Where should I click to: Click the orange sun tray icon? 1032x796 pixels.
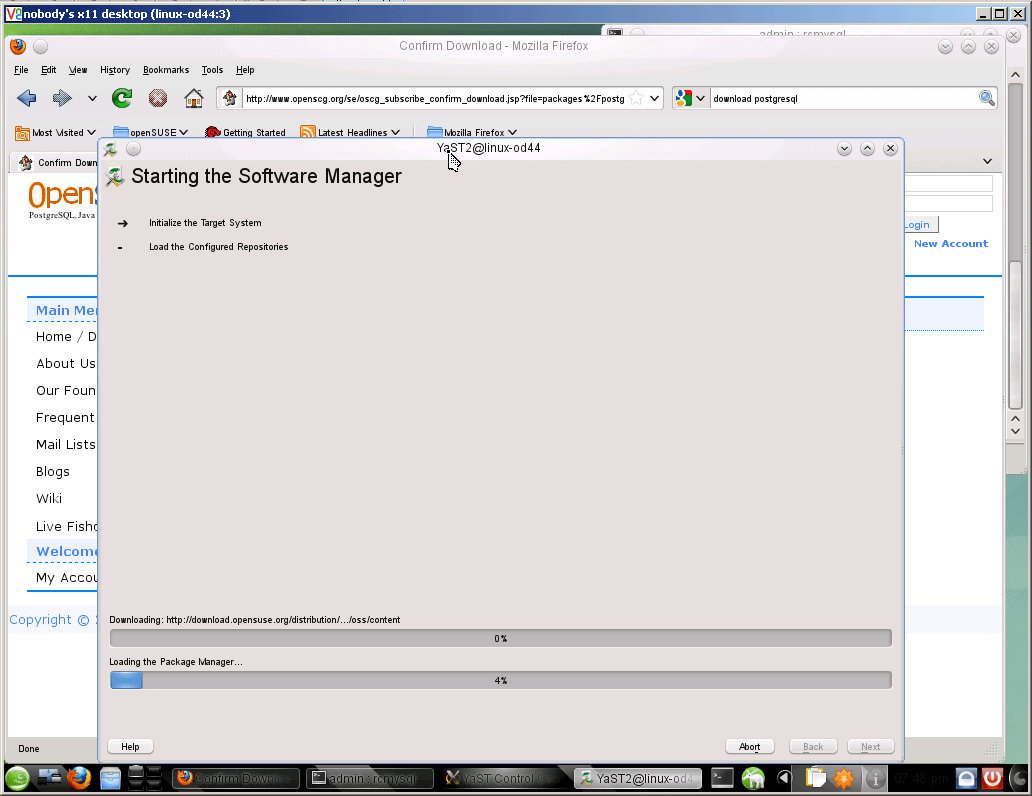coord(844,779)
